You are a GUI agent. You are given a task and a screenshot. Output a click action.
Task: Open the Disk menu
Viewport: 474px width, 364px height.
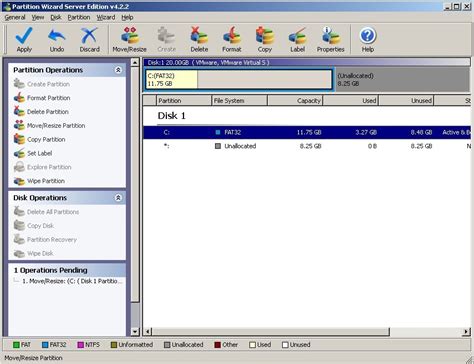point(56,17)
